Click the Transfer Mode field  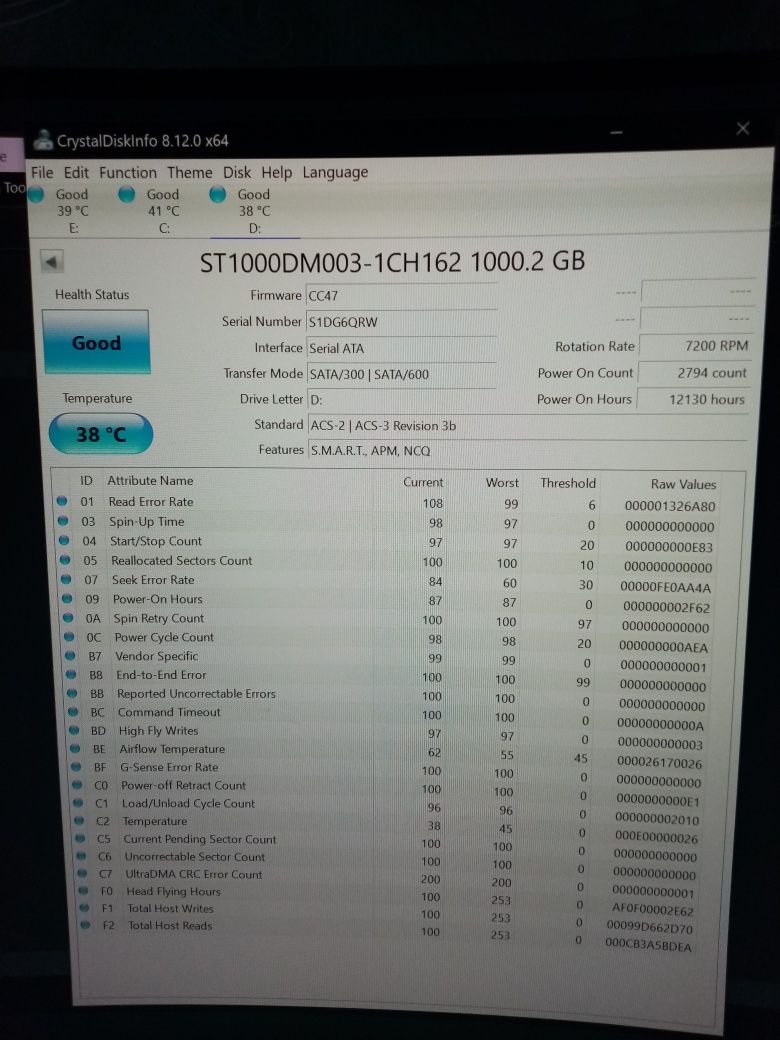coord(401,374)
